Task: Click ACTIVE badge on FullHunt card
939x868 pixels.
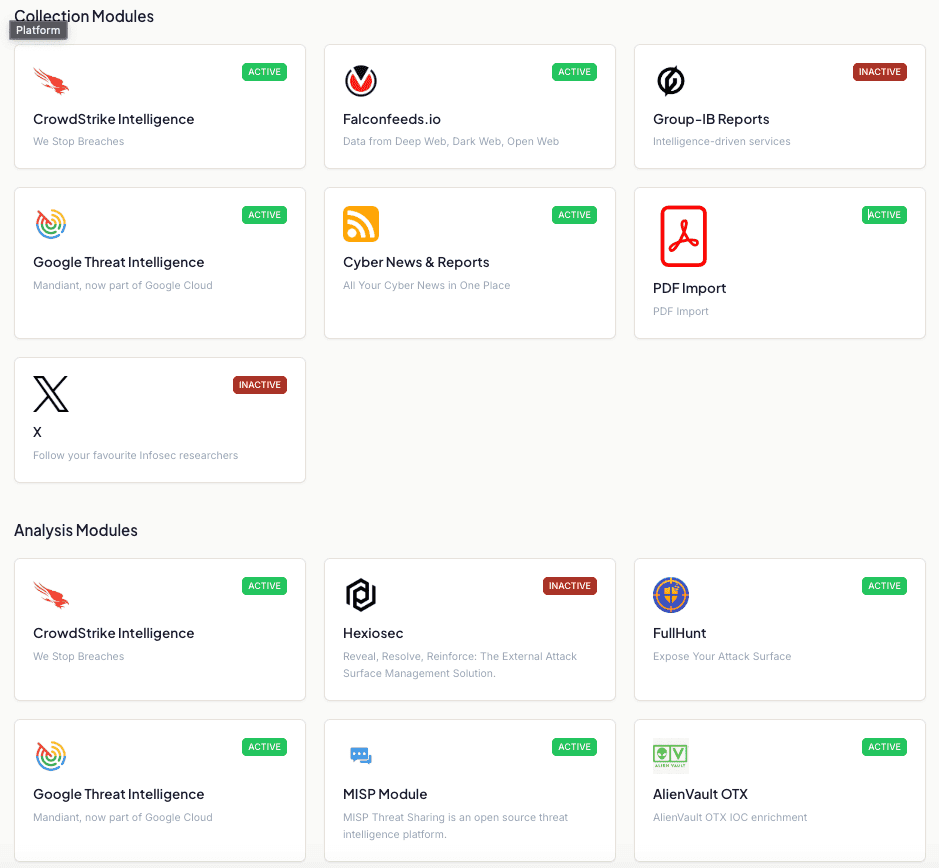Action: tap(885, 586)
